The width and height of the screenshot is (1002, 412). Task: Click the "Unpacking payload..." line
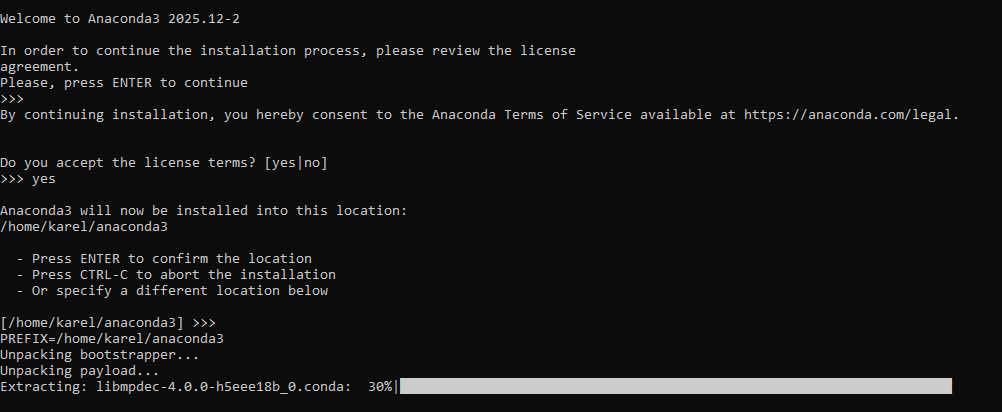point(80,371)
